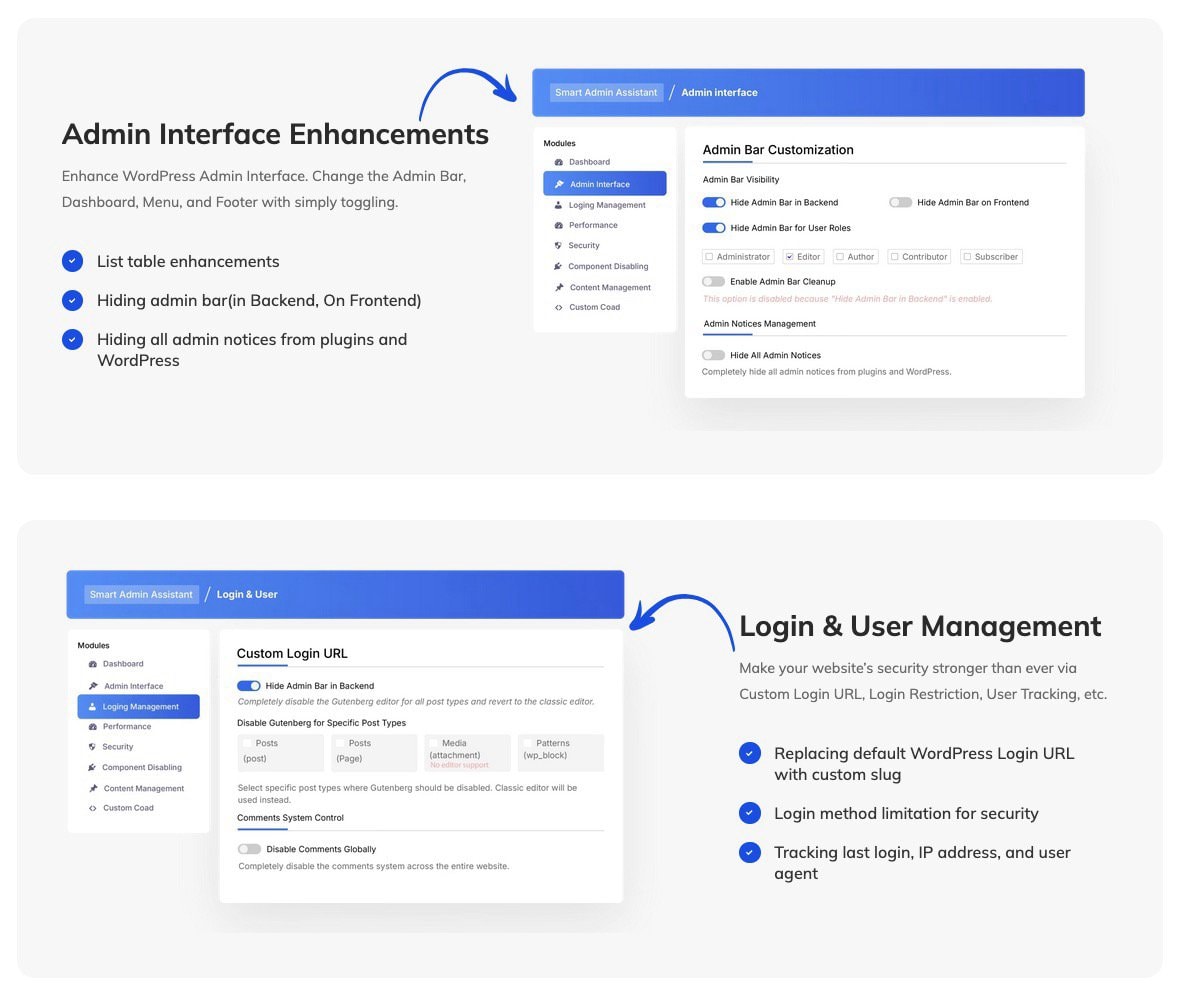Click Smart Admin Assistant breadcrumb in Login & User header
The height and width of the screenshot is (1001, 1192).
click(x=141, y=595)
